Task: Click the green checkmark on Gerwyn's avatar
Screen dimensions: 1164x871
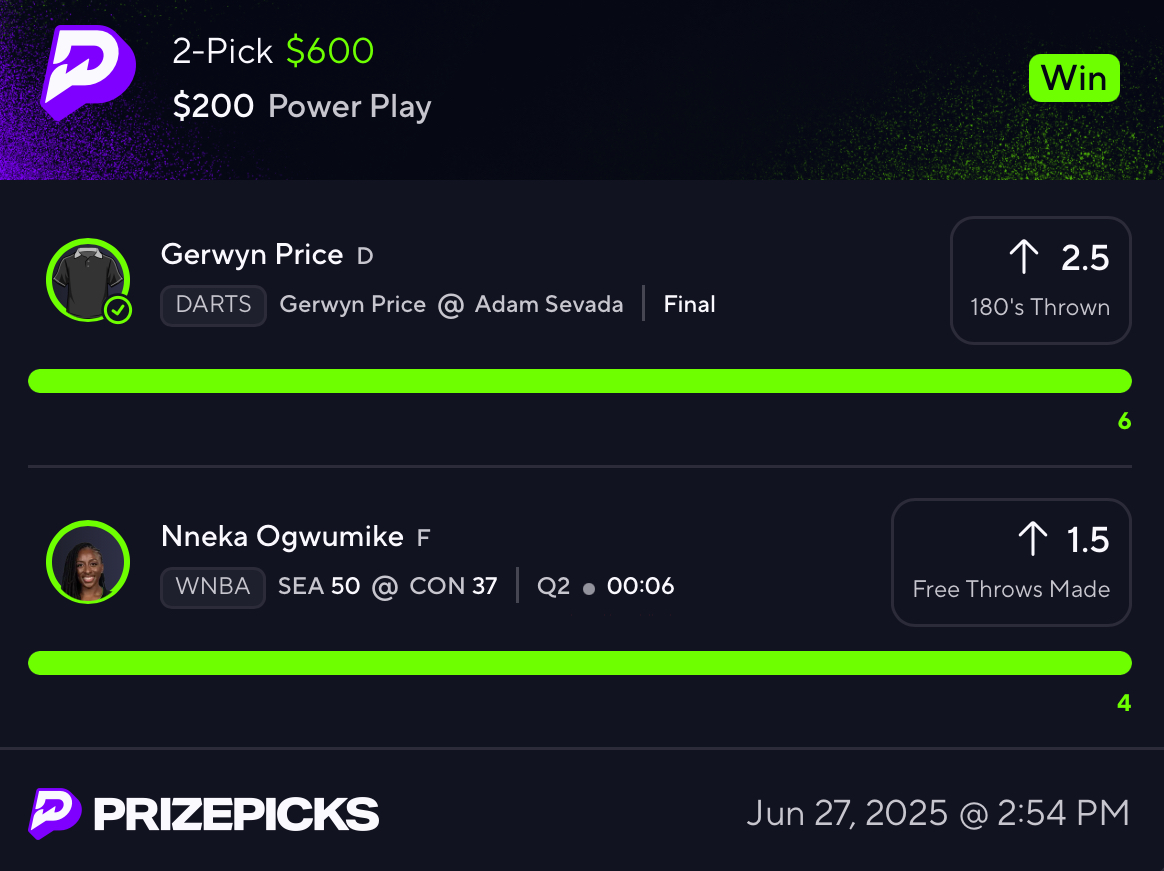Action: coord(117,310)
